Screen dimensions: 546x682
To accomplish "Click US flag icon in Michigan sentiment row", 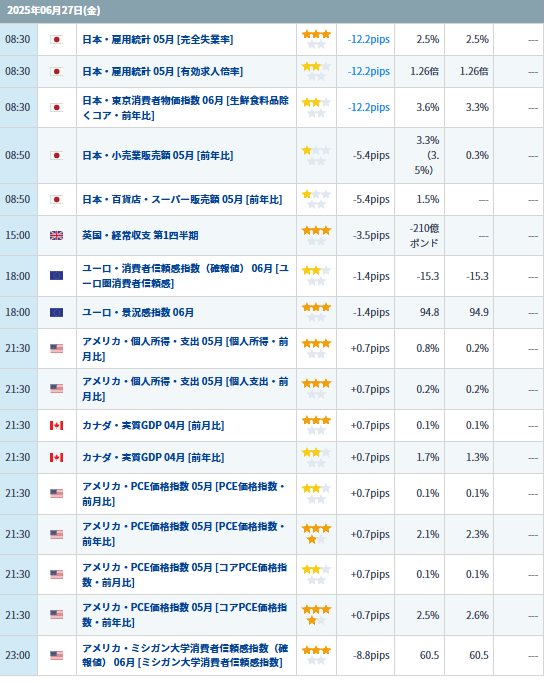I will 57,656.
